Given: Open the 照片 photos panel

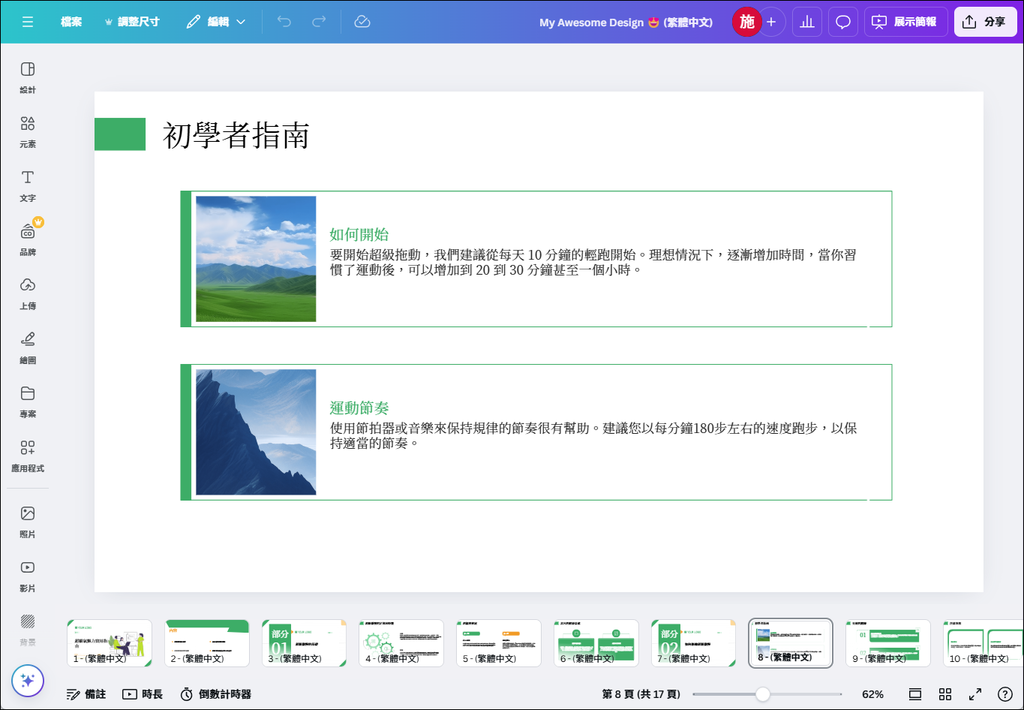Looking at the screenshot, I should pyautogui.click(x=27, y=523).
